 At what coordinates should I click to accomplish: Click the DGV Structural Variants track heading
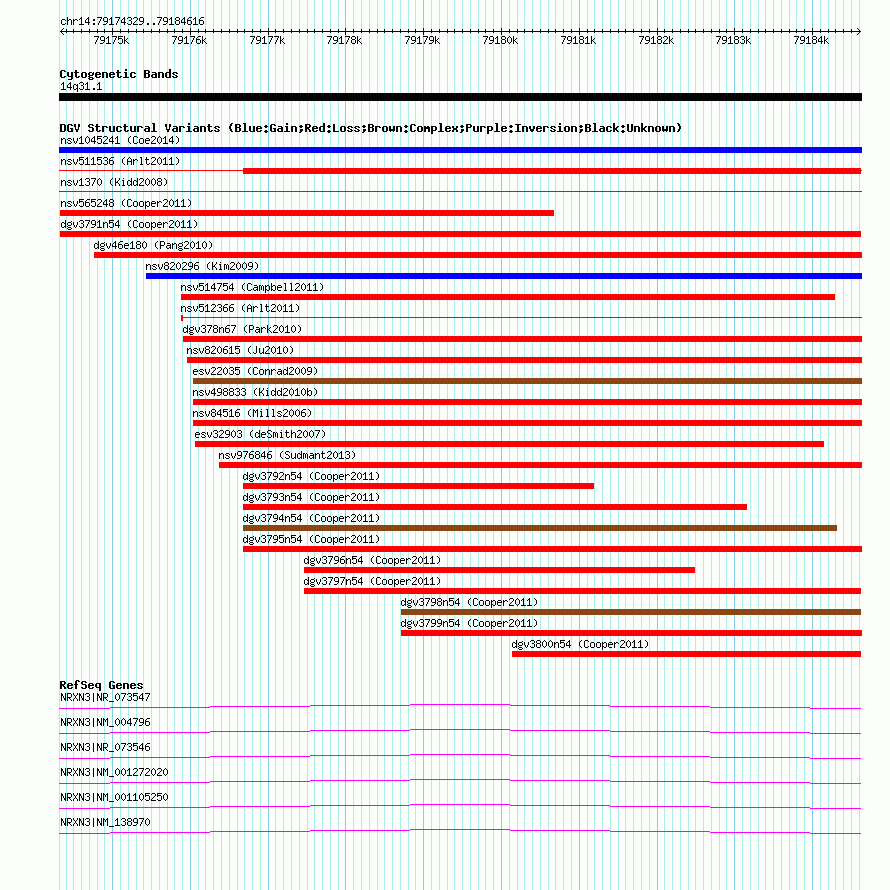coord(370,128)
